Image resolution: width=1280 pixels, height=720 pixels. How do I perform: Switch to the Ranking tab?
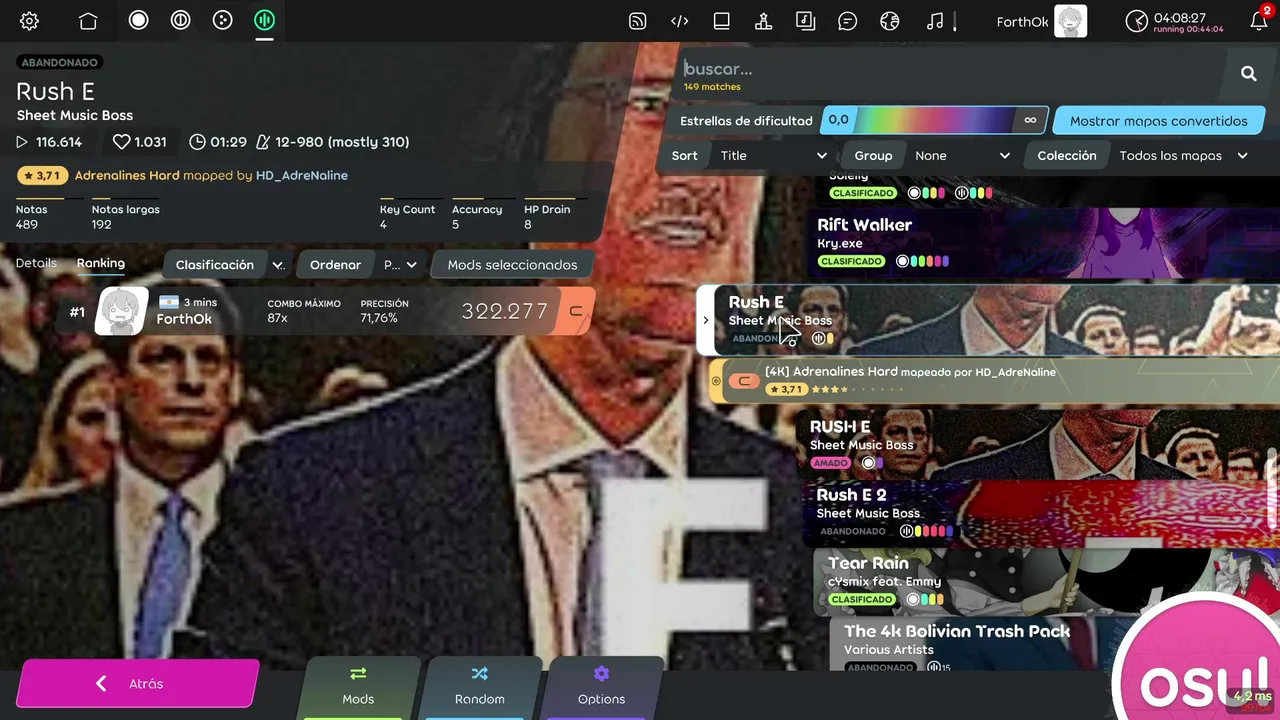pos(101,263)
